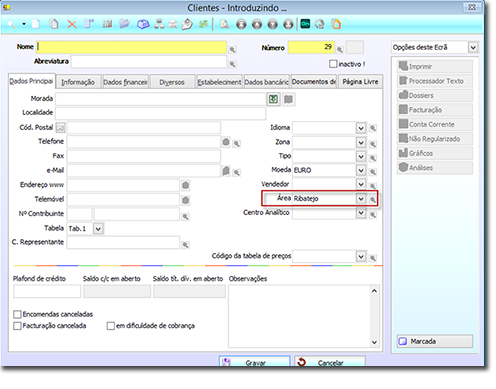Click lookup icon beside Nº Contribuinte
The height and width of the screenshot is (389, 496).
[x=185, y=217]
